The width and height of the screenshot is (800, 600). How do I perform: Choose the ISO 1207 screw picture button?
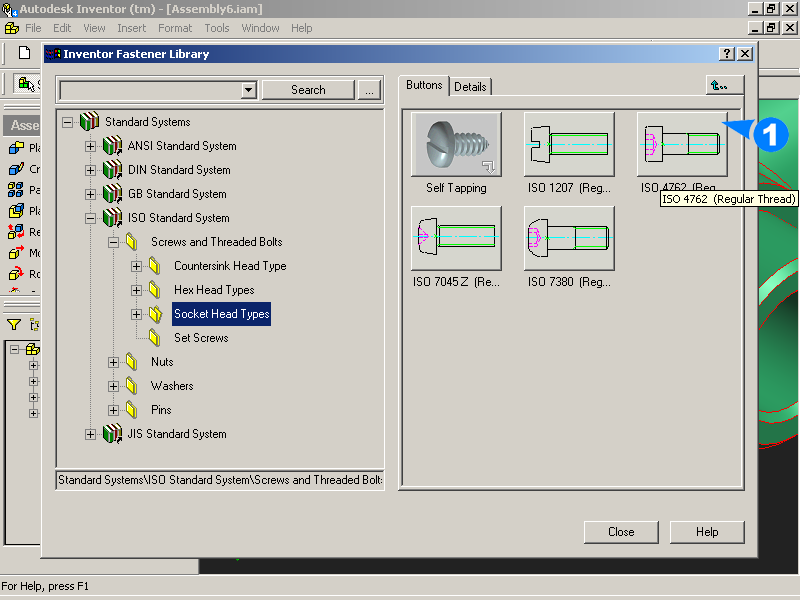pos(569,144)
